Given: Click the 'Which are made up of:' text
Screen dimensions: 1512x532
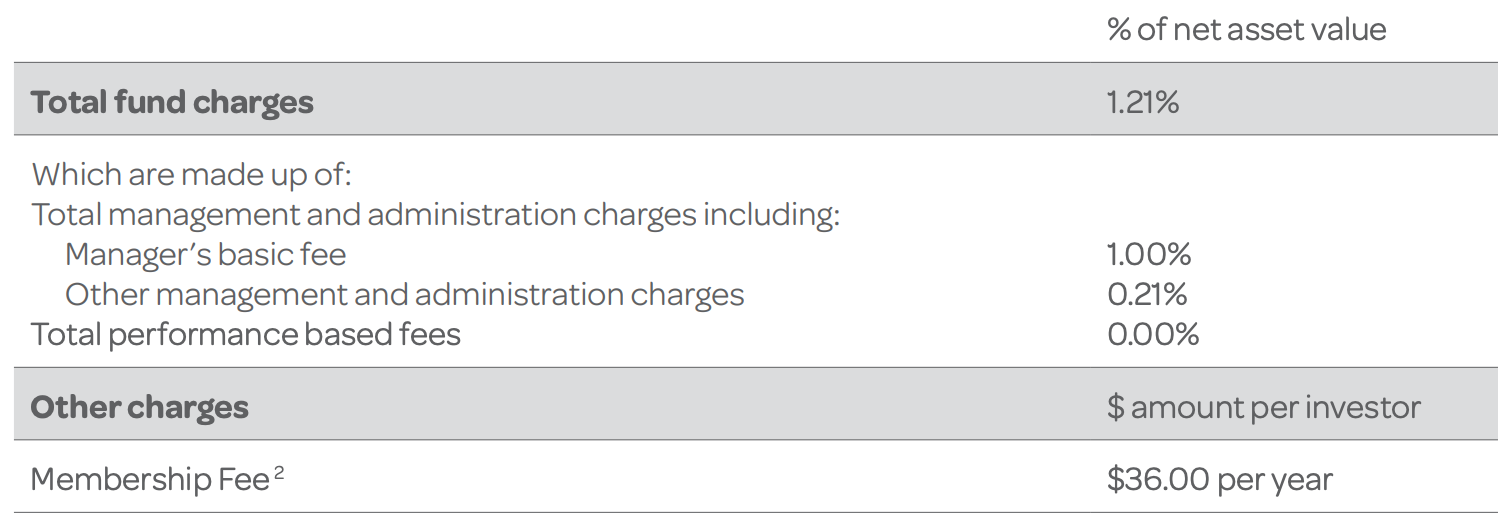Looking at the screenshot, I should pyautogui.click(x=192, y=175).
